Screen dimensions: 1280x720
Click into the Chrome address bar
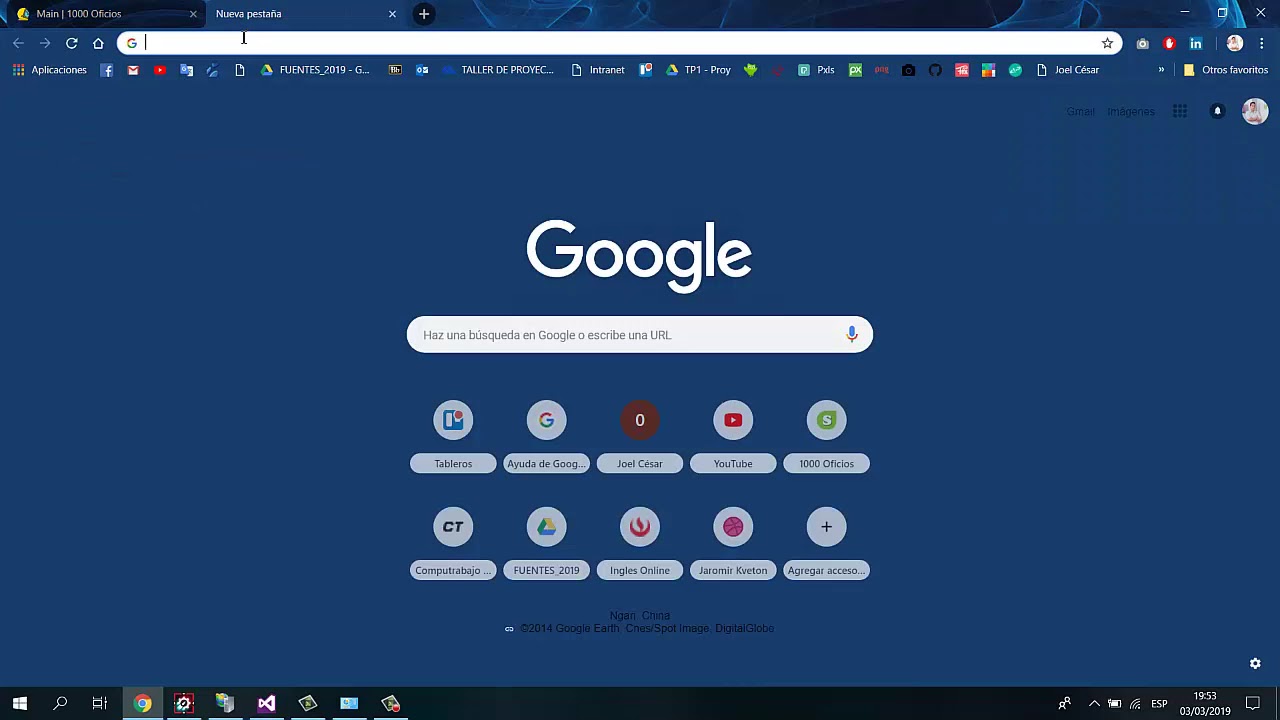pos(620,43)
